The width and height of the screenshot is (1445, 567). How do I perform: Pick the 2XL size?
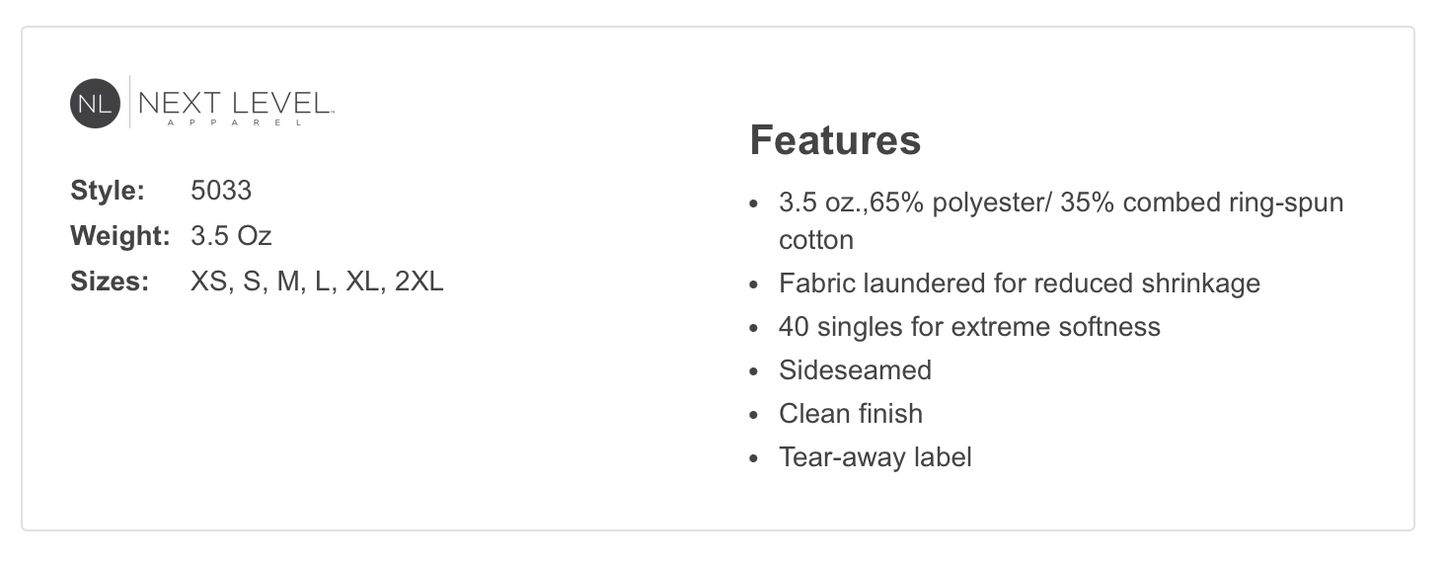[x=419, y=281]
